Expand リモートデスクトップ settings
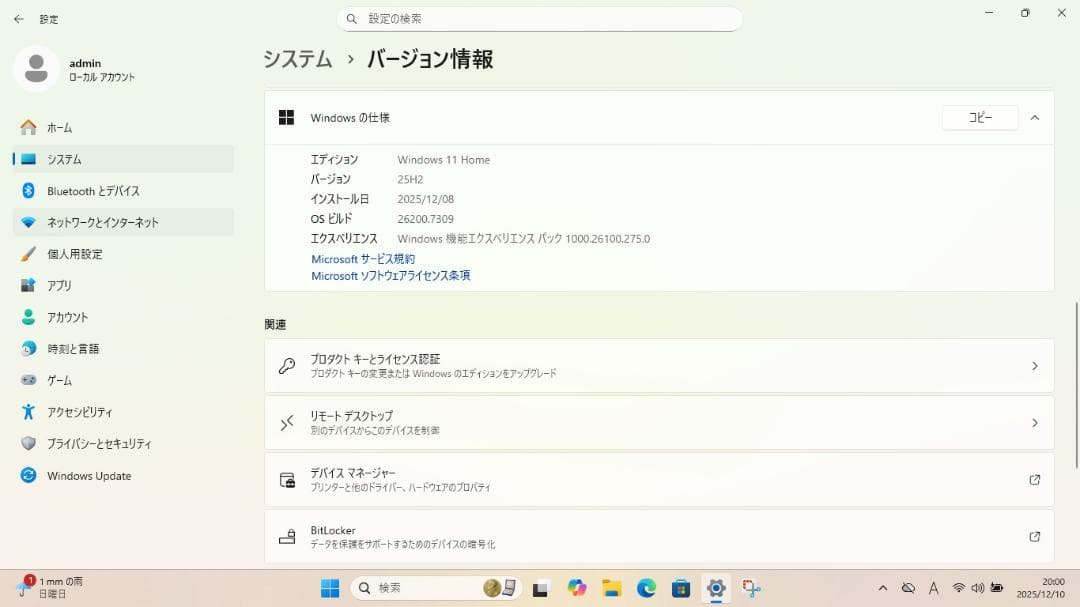This screenshot has height=607, width=1080. tap(1034, 422)
